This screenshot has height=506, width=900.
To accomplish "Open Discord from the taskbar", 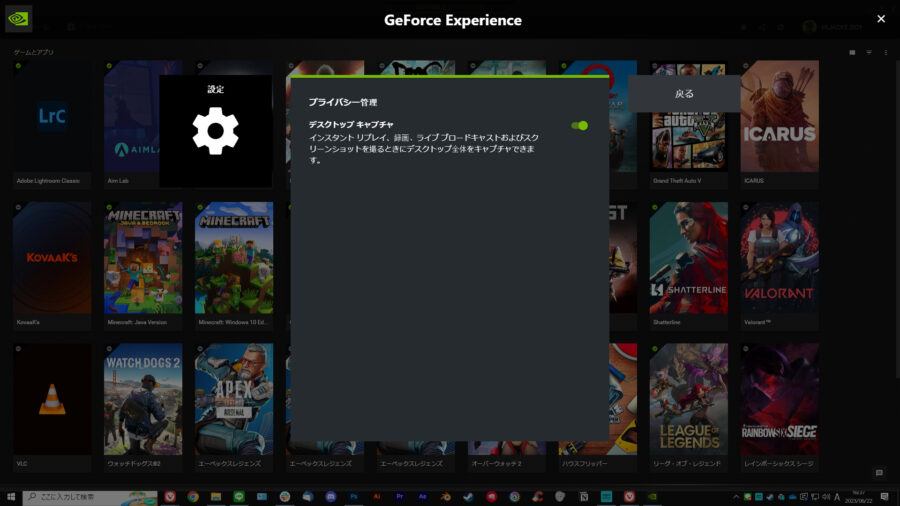I will (331, 497).
